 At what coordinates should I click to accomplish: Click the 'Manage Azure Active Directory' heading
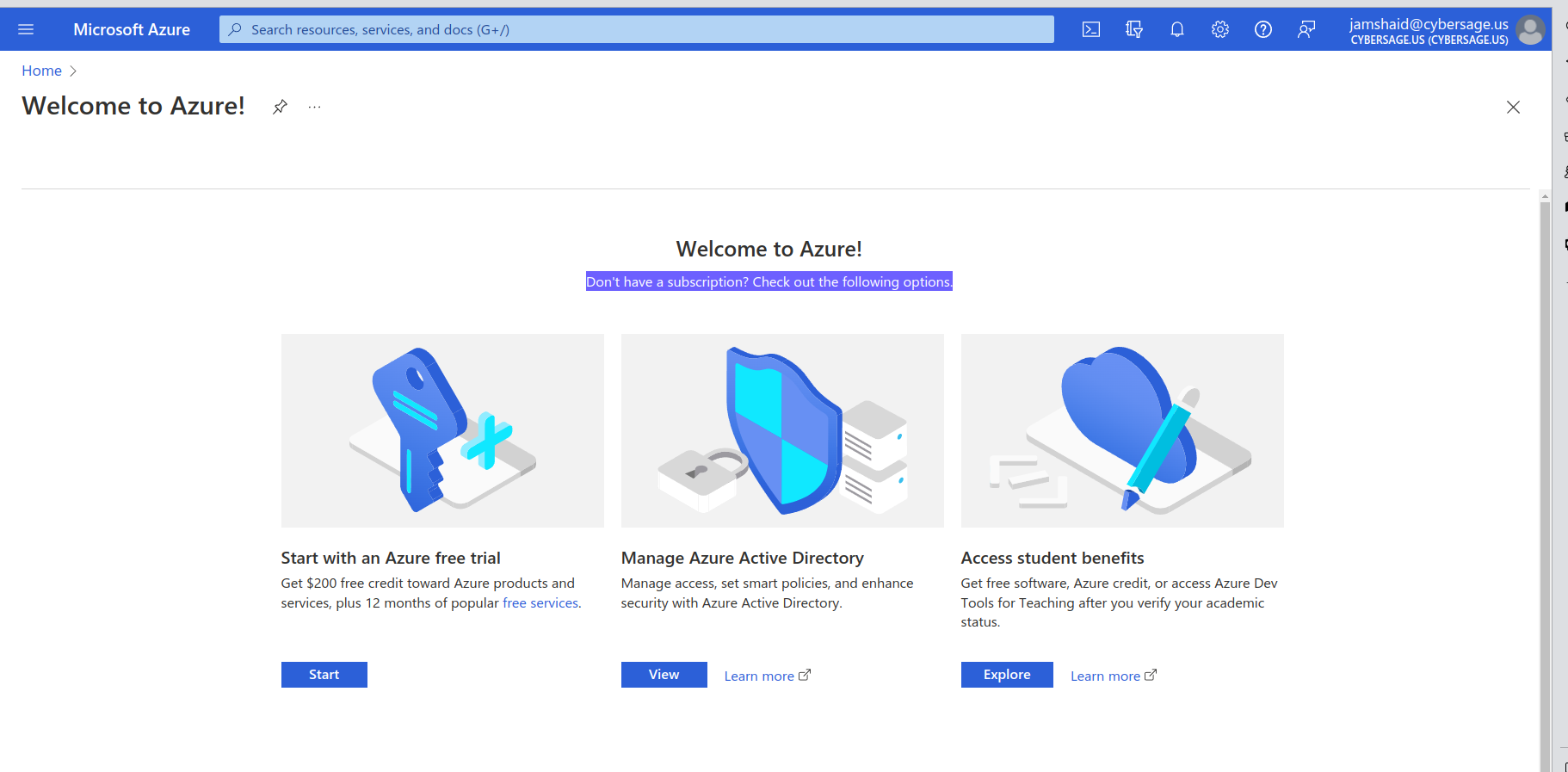743,558
